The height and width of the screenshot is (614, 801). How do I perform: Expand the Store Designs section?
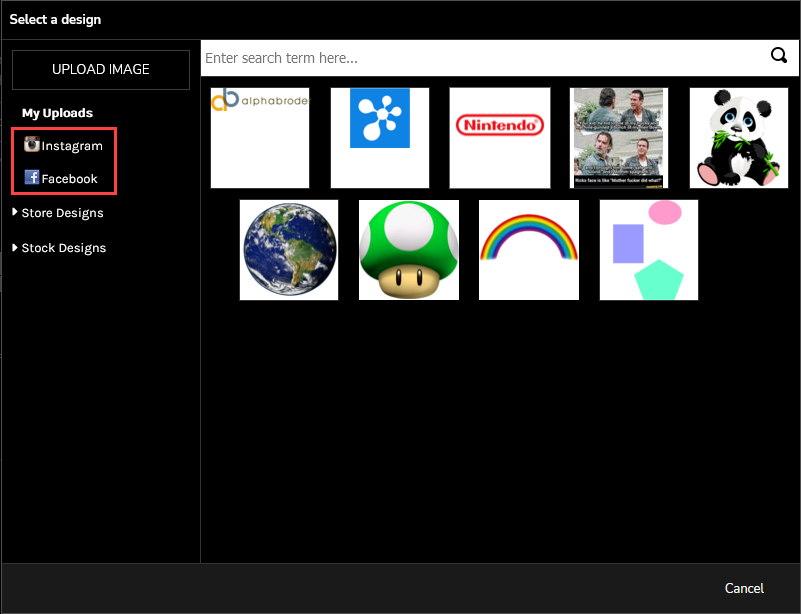15,212
